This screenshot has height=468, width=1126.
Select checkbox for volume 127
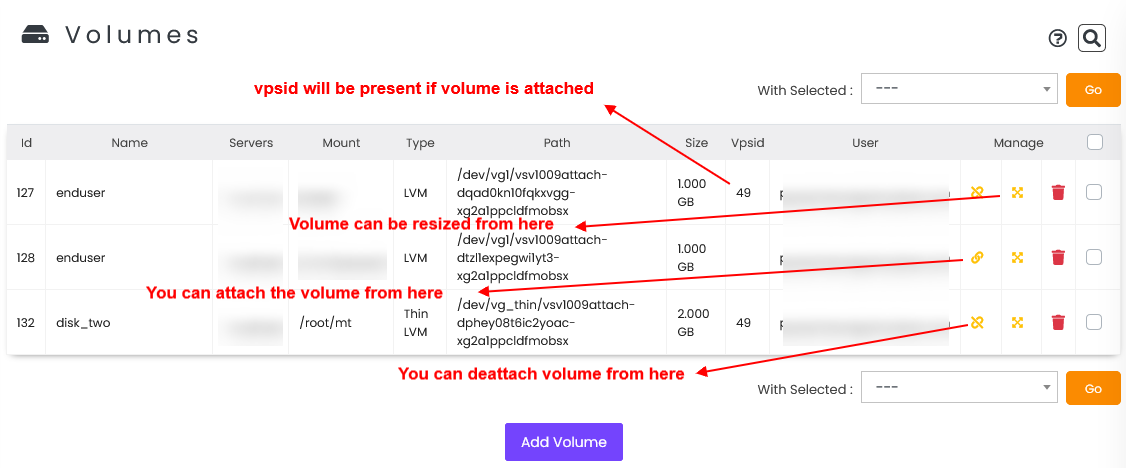pos(1094,192)
